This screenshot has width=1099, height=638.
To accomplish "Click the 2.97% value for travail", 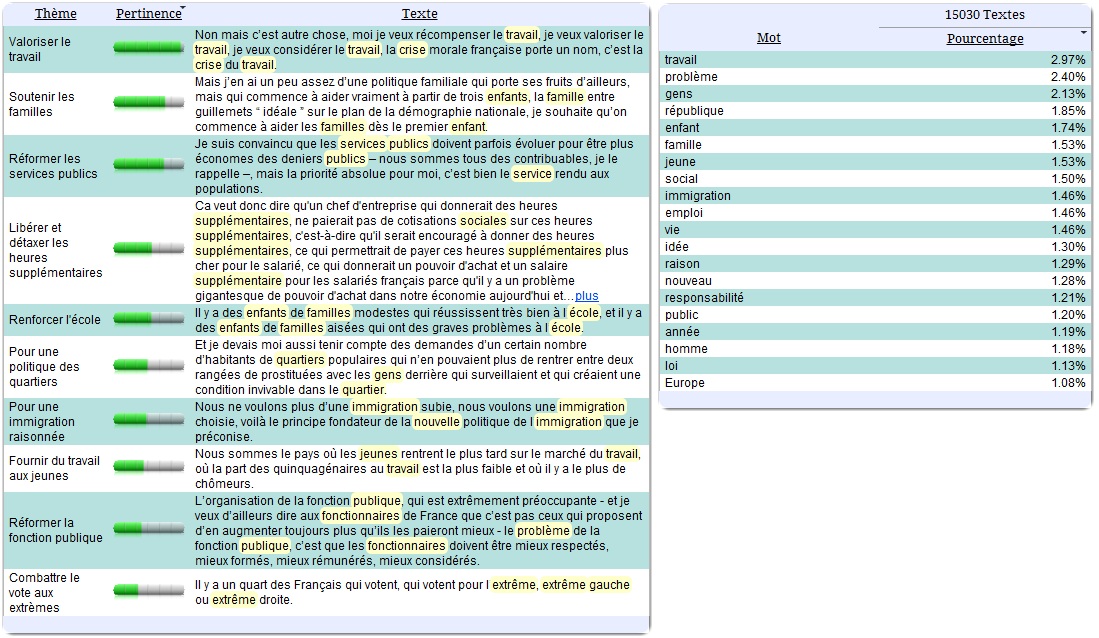I will click(x=1068, y=60).
